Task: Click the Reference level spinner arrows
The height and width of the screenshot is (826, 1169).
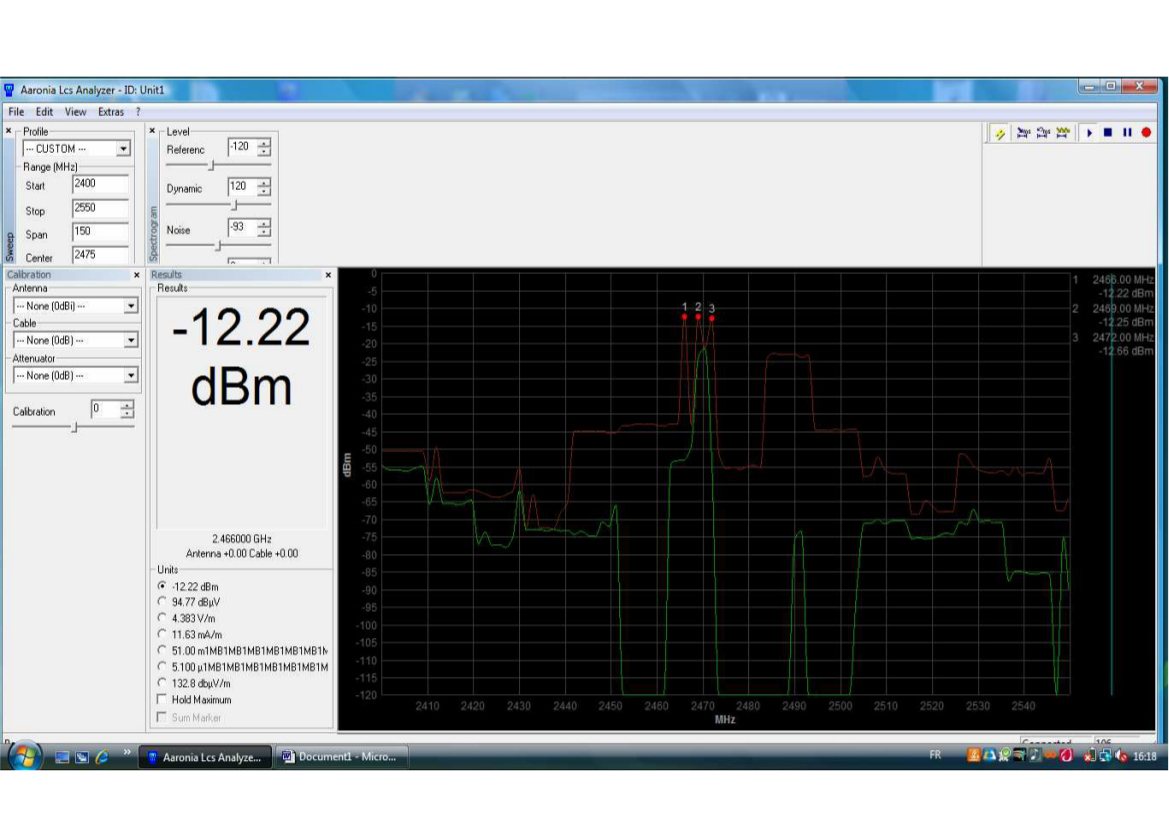Action: coord(264,147)
